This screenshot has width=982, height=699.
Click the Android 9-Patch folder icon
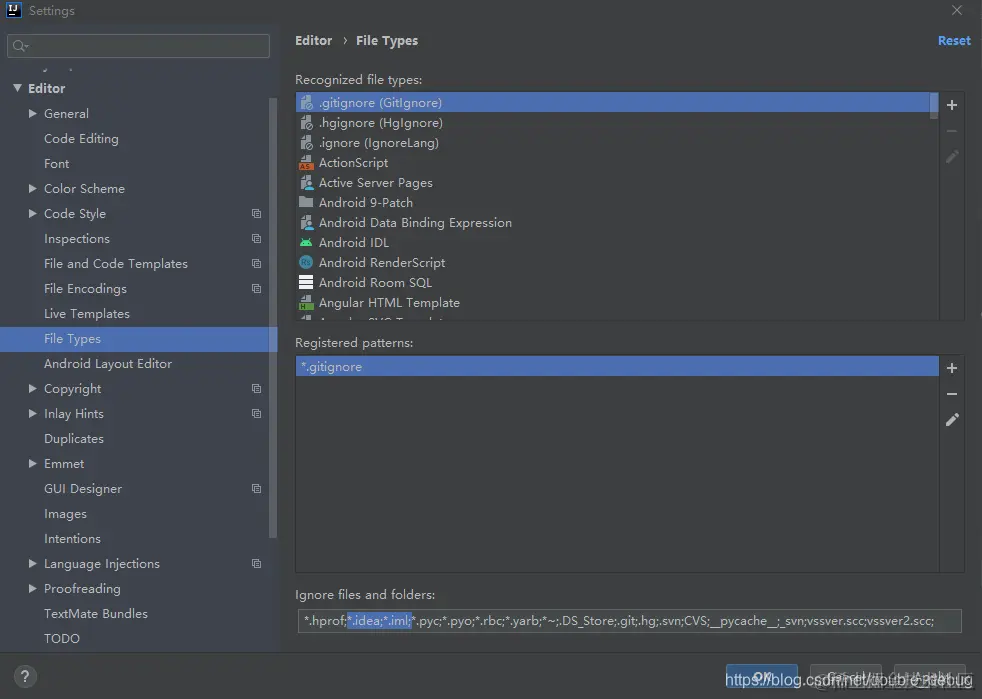(x=306, y=202)
